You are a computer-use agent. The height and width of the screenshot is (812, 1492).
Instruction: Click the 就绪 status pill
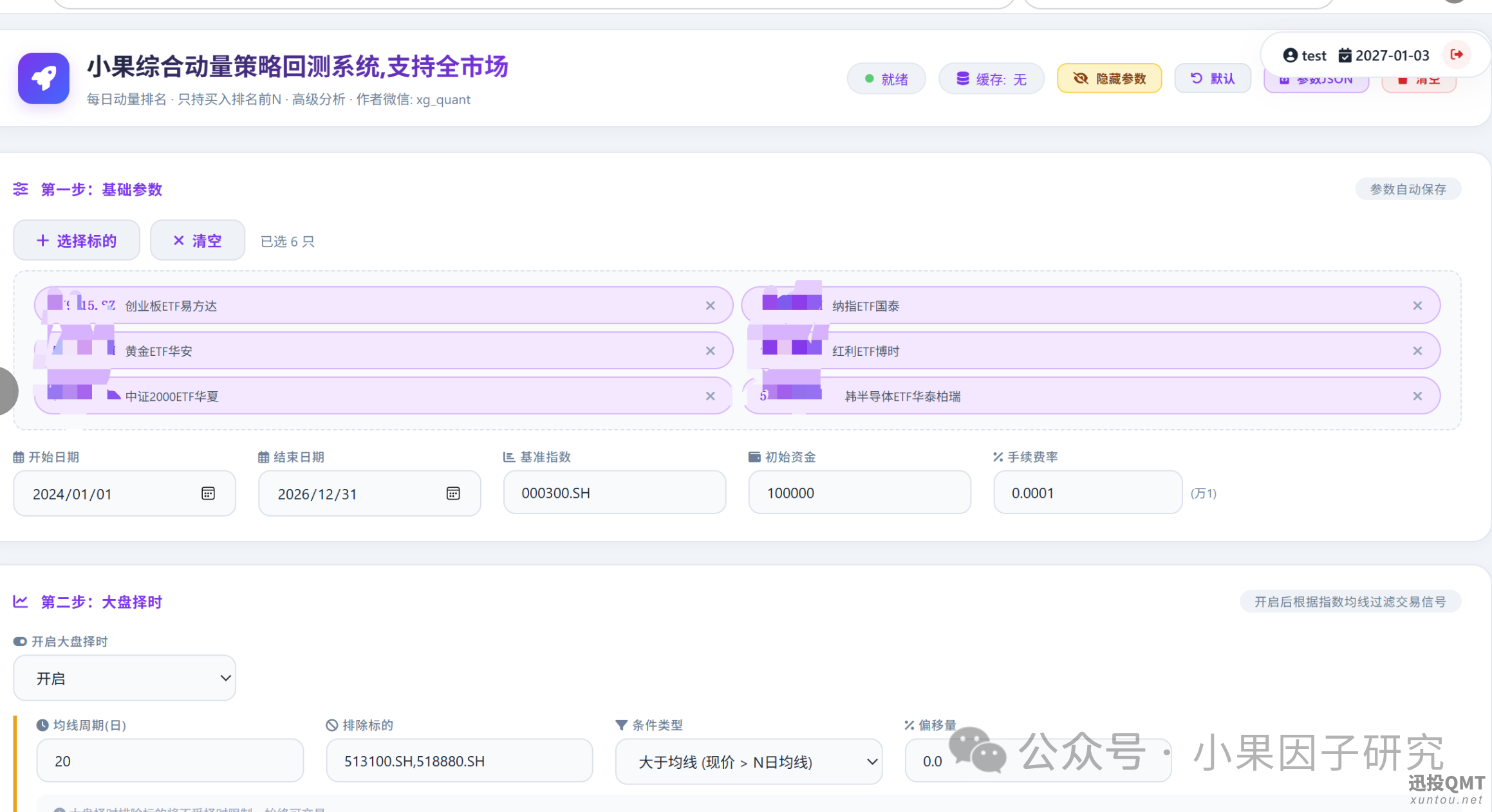click(x=886, y=79)
